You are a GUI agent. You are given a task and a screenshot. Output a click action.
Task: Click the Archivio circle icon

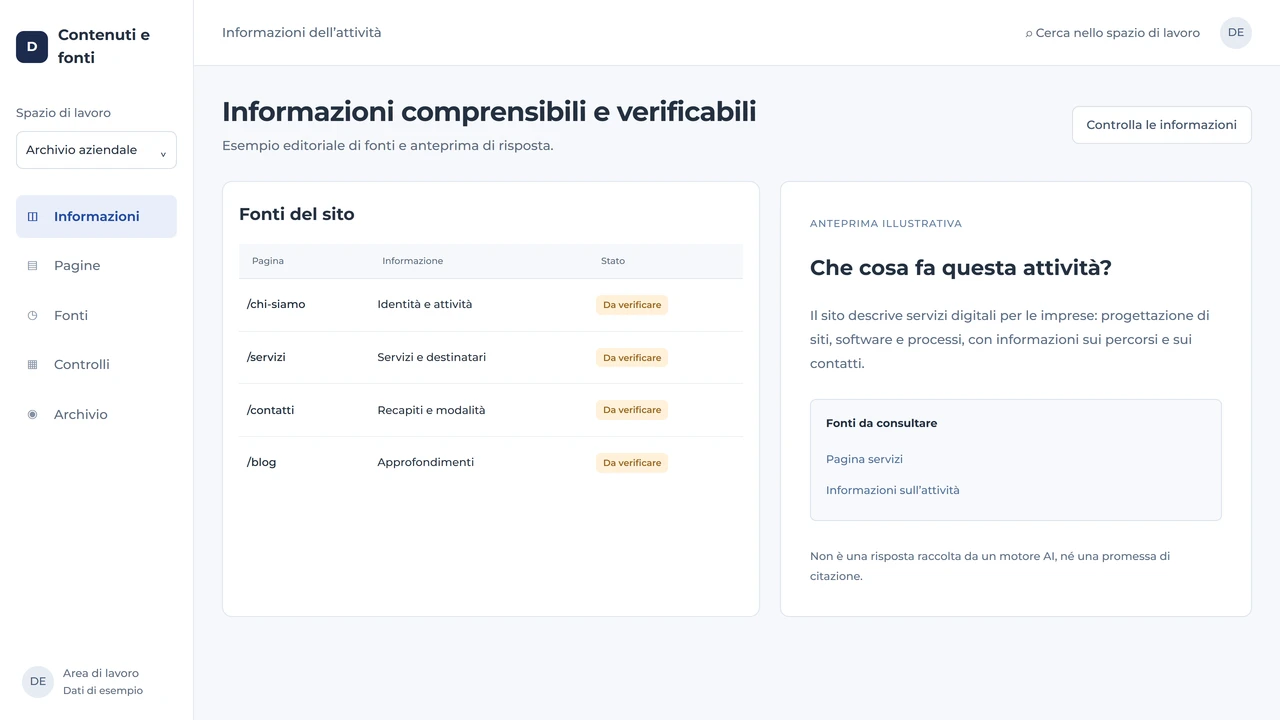click(32, 414)
